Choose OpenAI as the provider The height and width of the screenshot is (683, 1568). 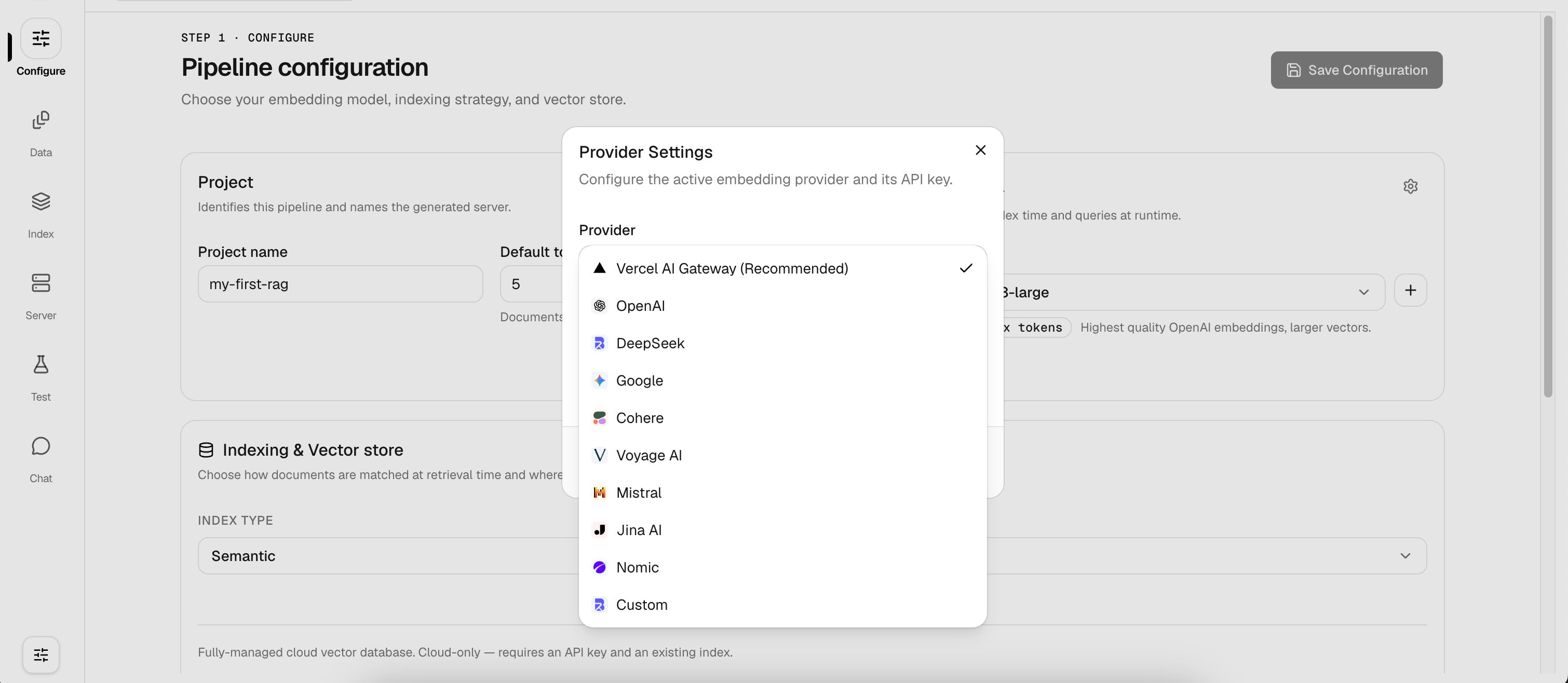(782, 305)
